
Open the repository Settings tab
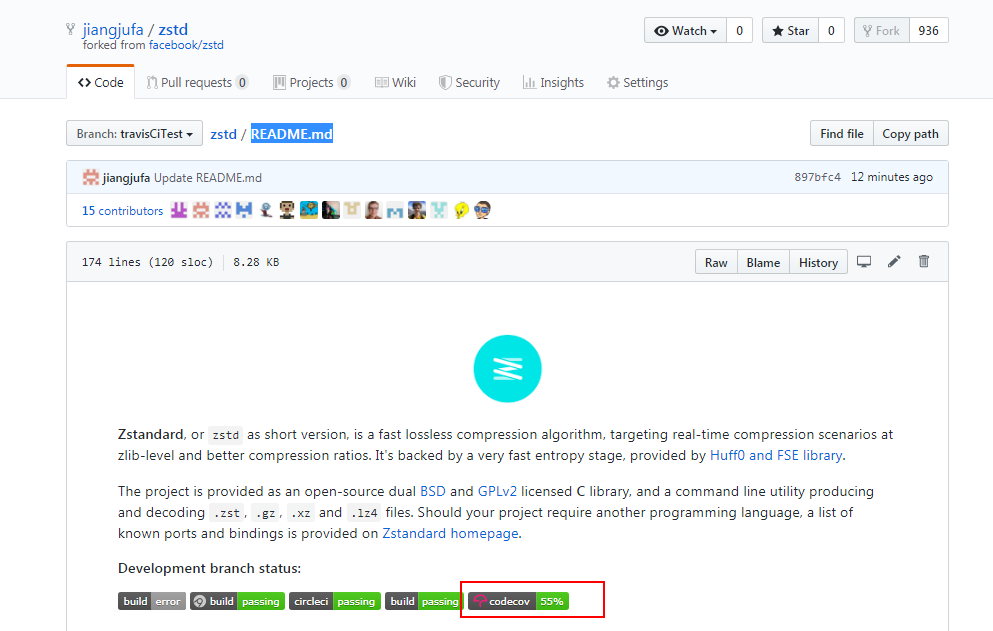click(637, 82)
